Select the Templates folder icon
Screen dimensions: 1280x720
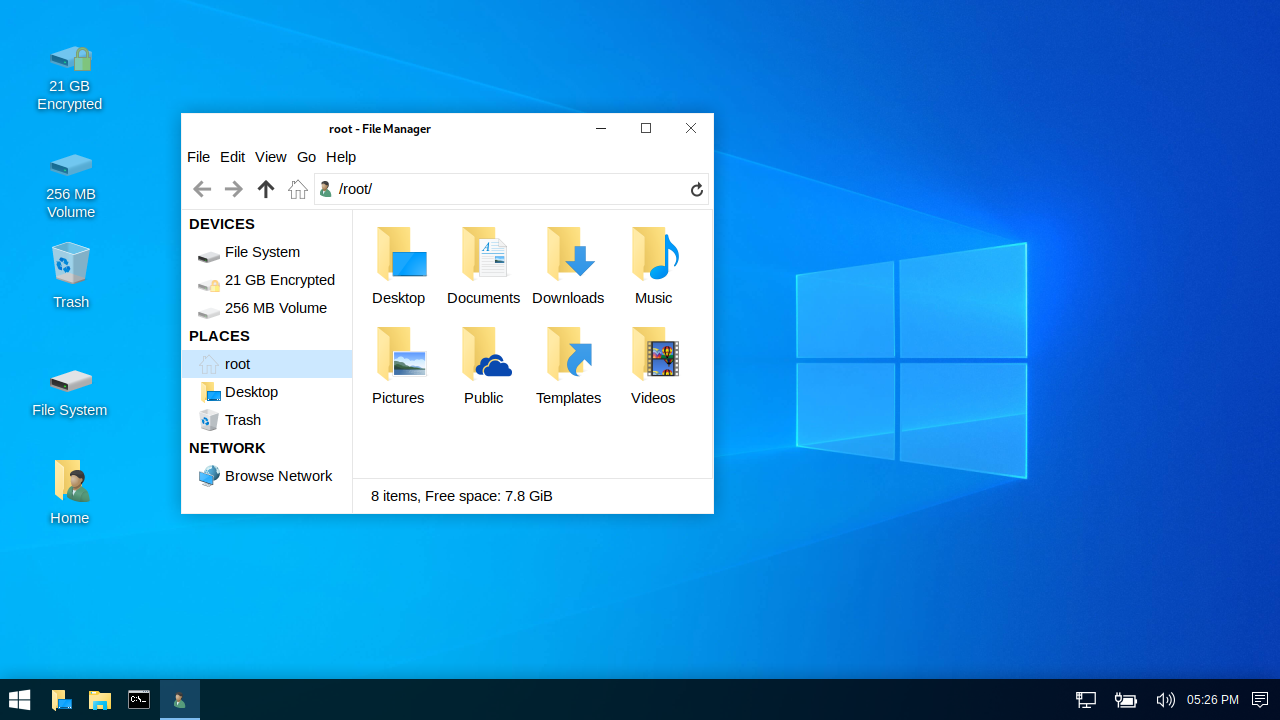568,366
